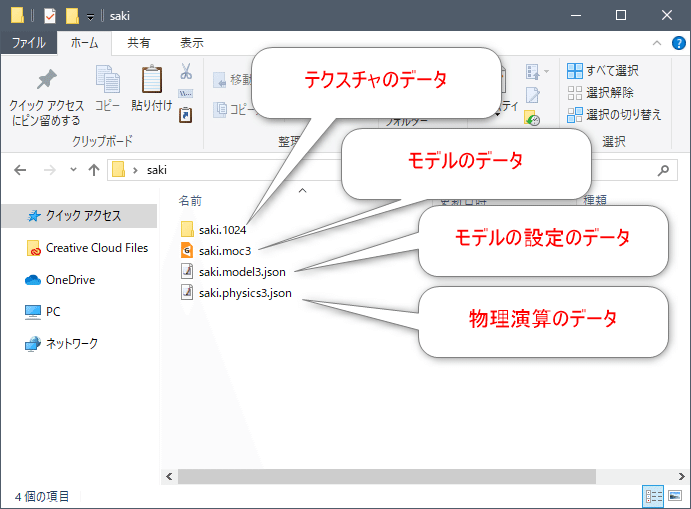
Task: Click the Copy path icon
Action: tap(186, 93)
